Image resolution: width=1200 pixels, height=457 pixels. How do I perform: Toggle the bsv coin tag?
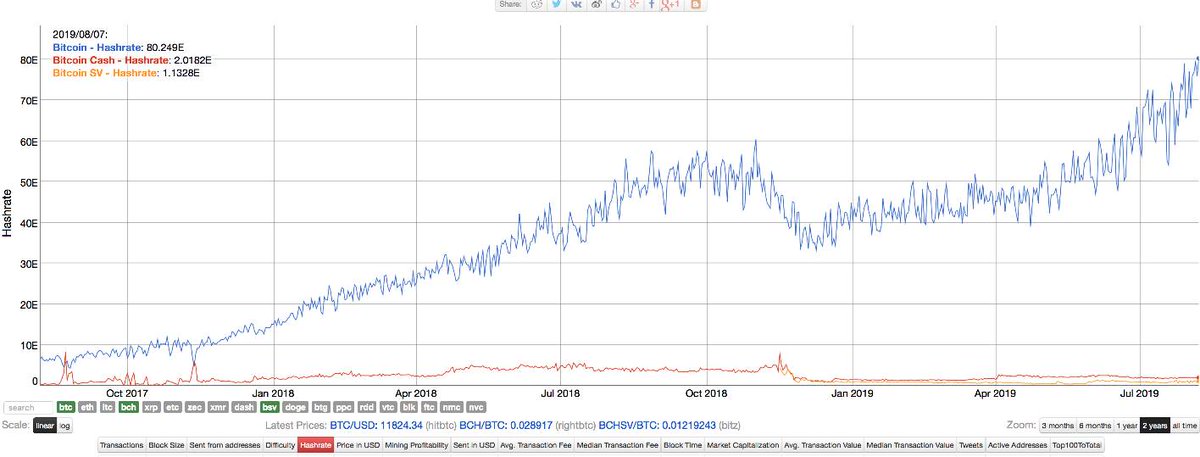tap(270, 407)
